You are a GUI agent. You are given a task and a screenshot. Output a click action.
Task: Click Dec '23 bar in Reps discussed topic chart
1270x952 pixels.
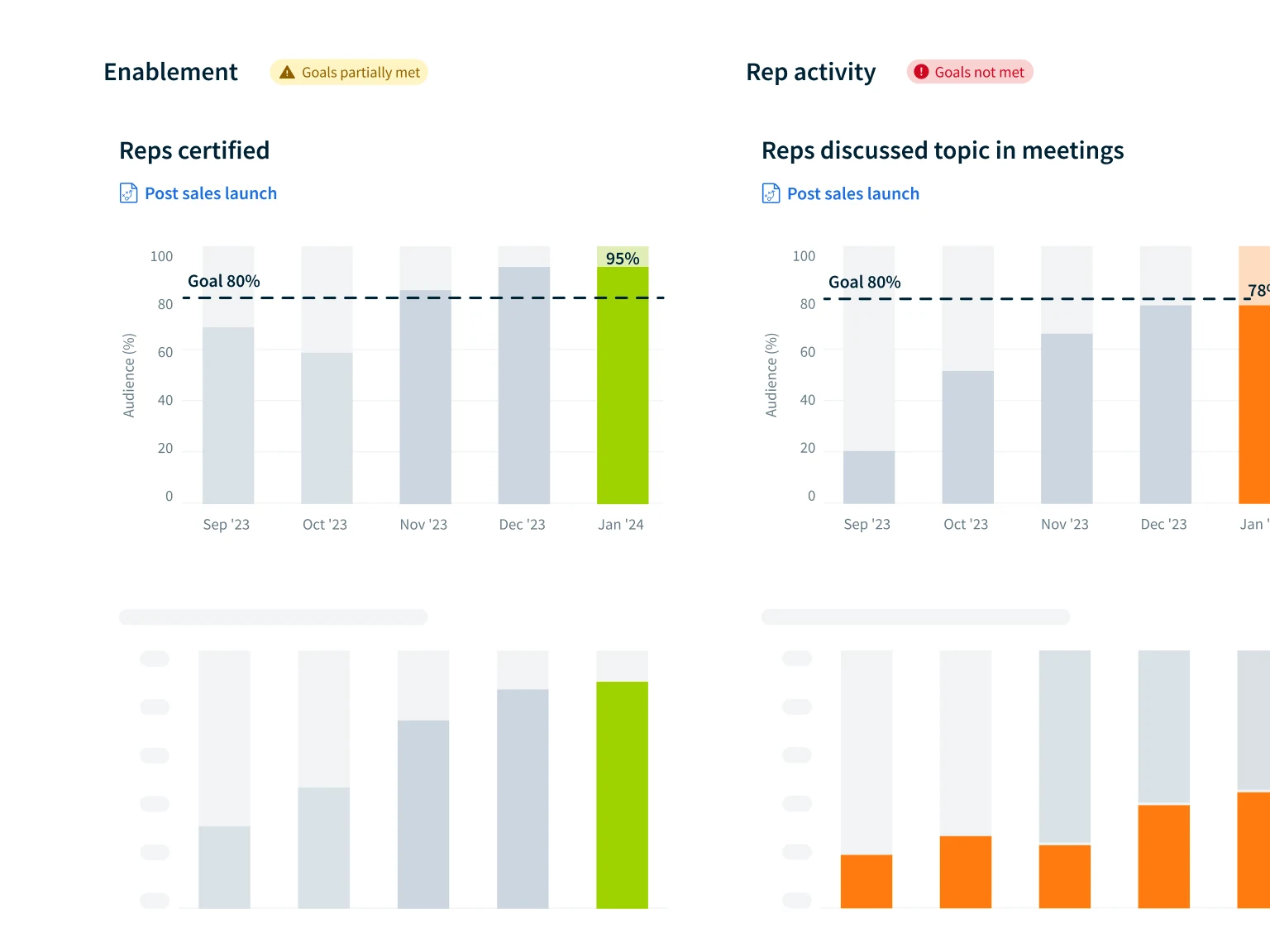(x=1165, y=404)
